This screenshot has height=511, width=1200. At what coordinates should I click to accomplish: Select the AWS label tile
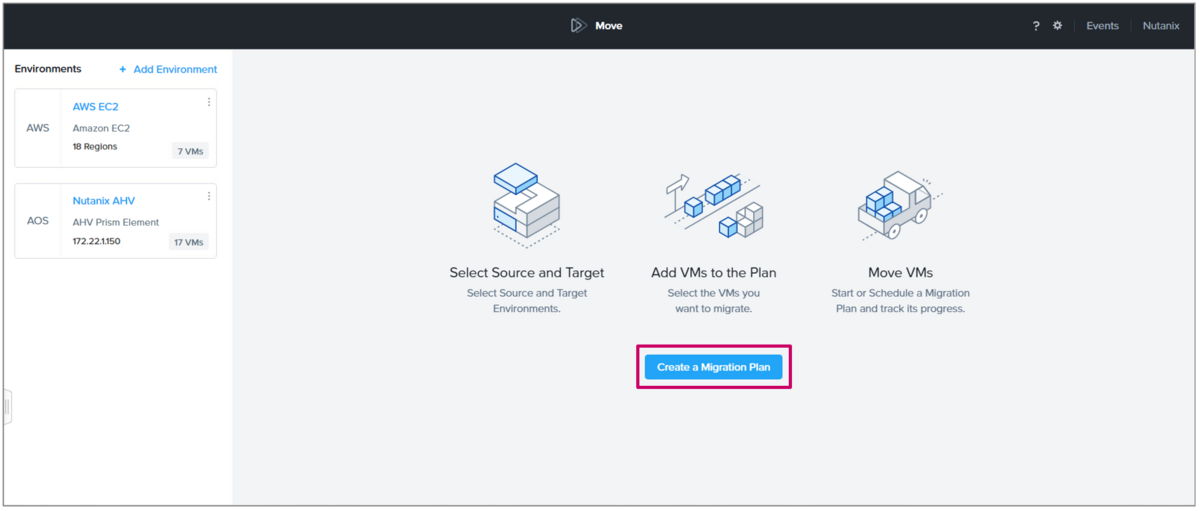point(38,128)
